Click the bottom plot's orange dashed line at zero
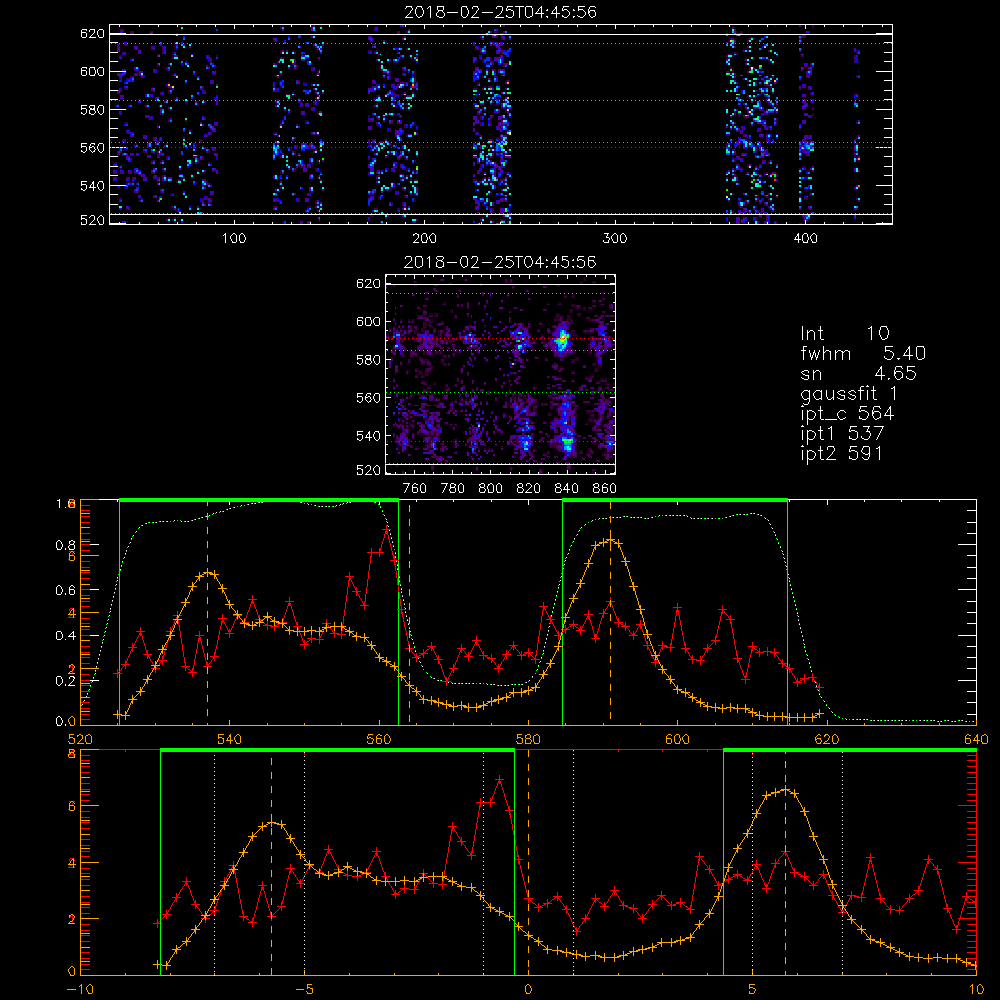This screenshot has width=1000, height=1000. (x=528, y=864)
